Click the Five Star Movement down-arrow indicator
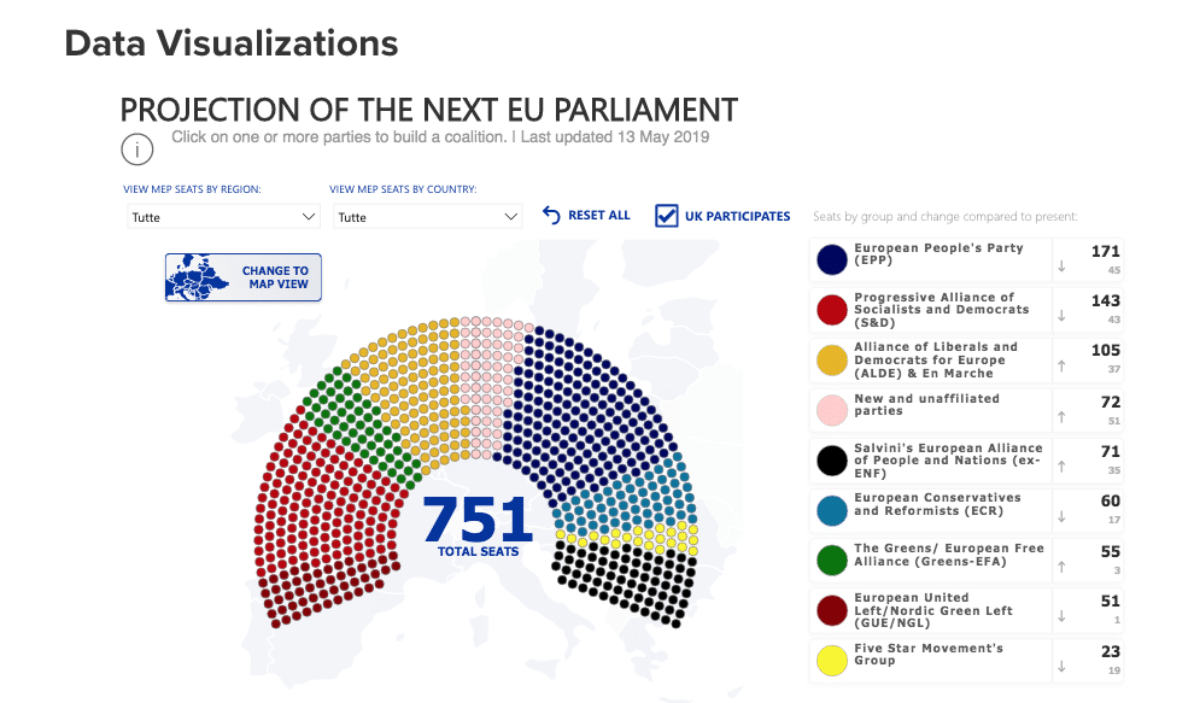1200x703 pixels. point(1061,666)
